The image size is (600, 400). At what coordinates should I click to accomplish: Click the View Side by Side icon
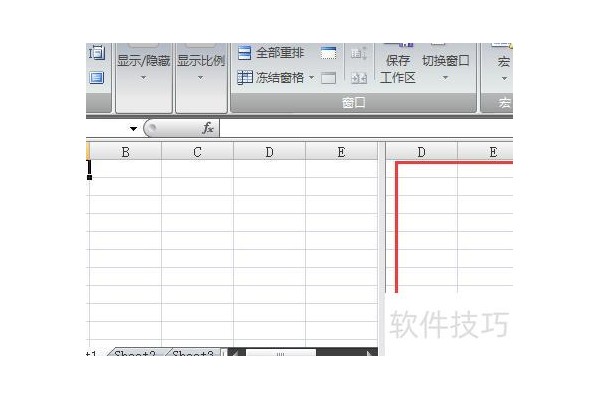click(359, 54)
